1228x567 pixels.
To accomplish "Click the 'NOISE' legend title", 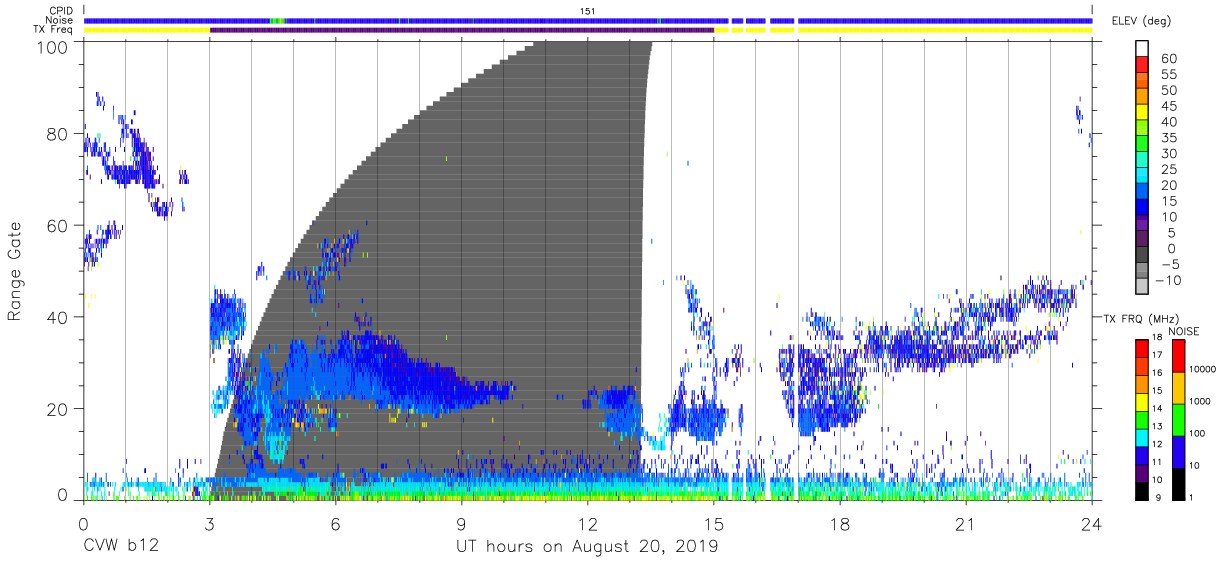I will 1184,331.
